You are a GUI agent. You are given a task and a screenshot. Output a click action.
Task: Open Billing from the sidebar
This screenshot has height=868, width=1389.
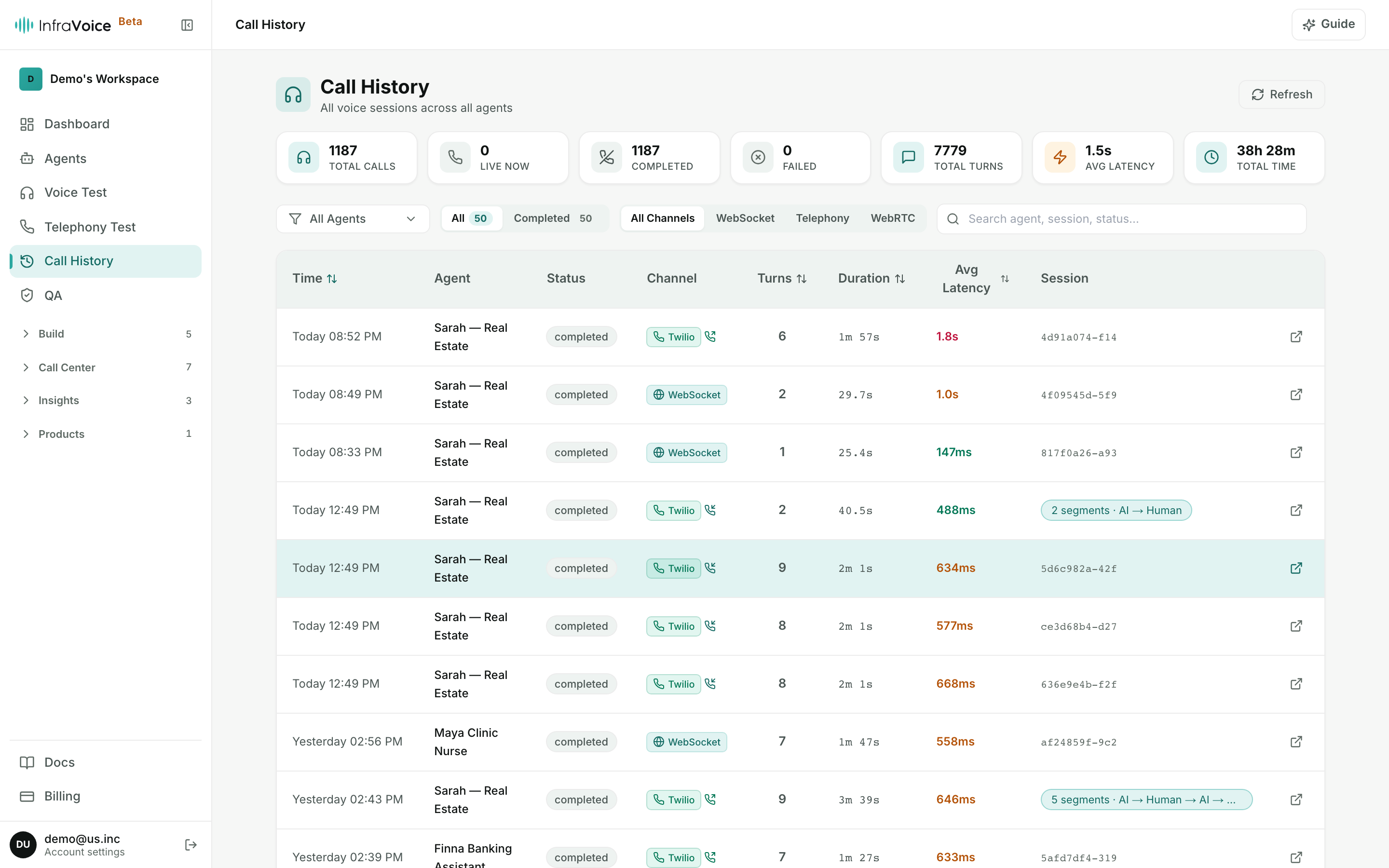tap(106, 796)
